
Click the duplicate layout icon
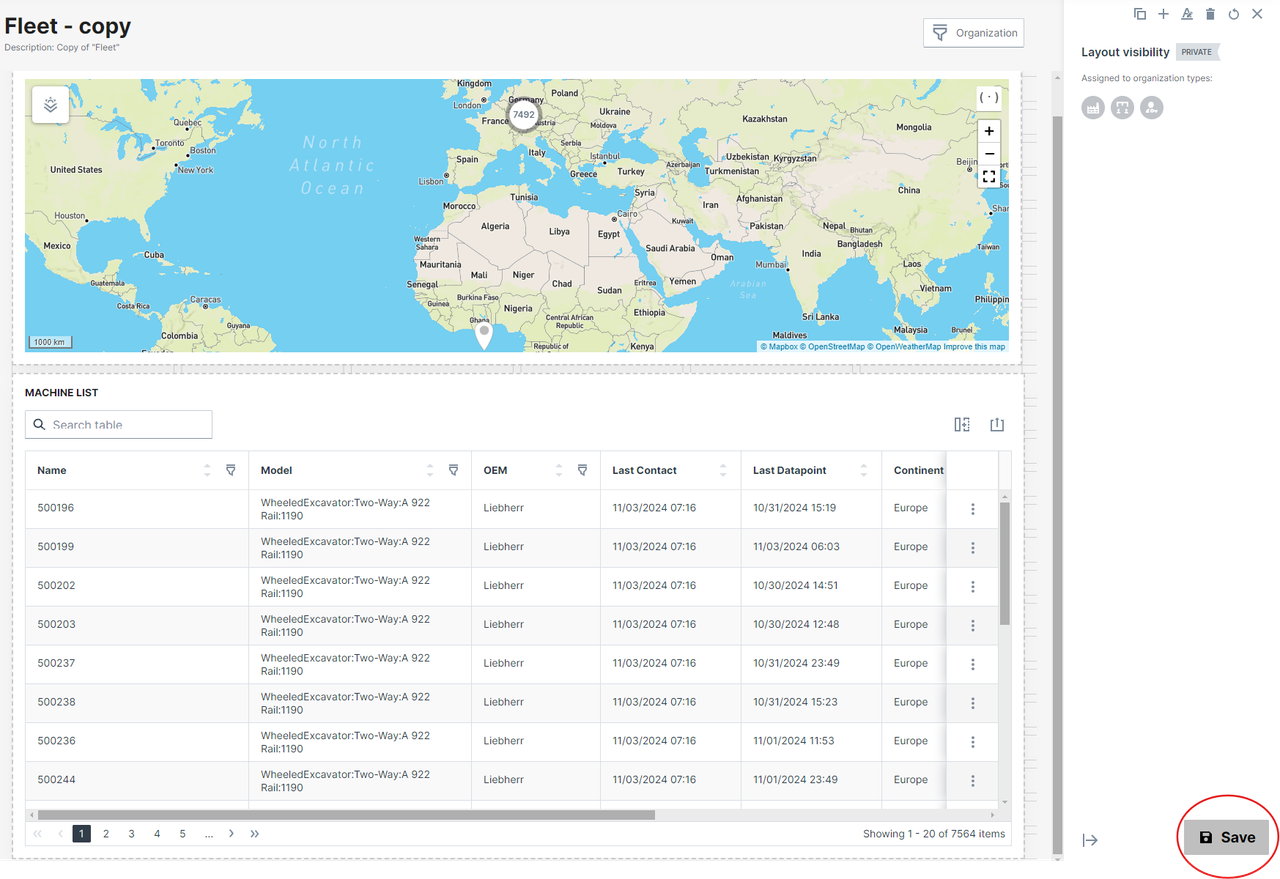pyautogui.click(x=1140, y=14)
